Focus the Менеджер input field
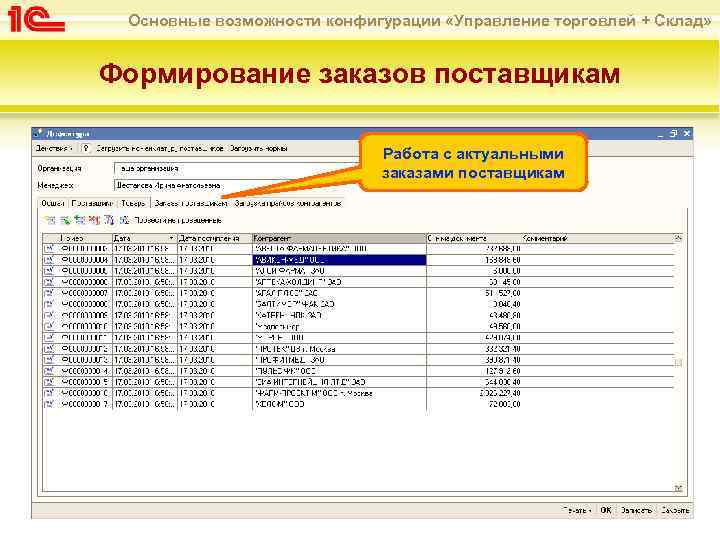This screenshot has width=720, height=540. (x=236, y=186)
